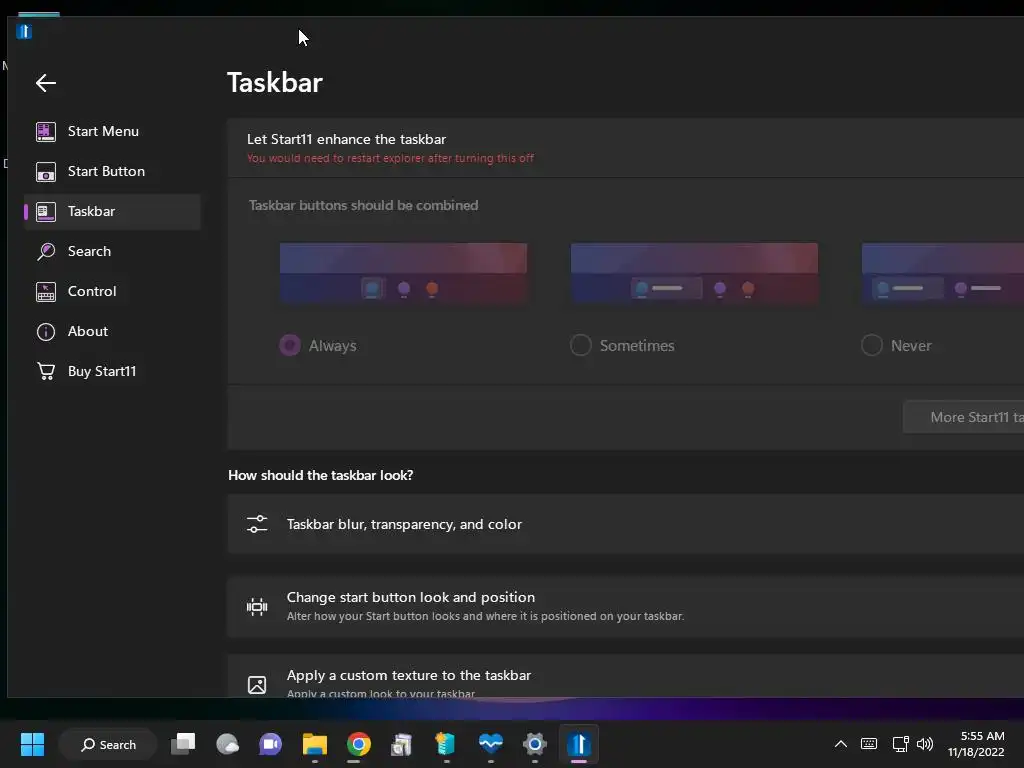Open the About page in the sidebar
This screenshot has height=768, width=1024.
(112, 331)
